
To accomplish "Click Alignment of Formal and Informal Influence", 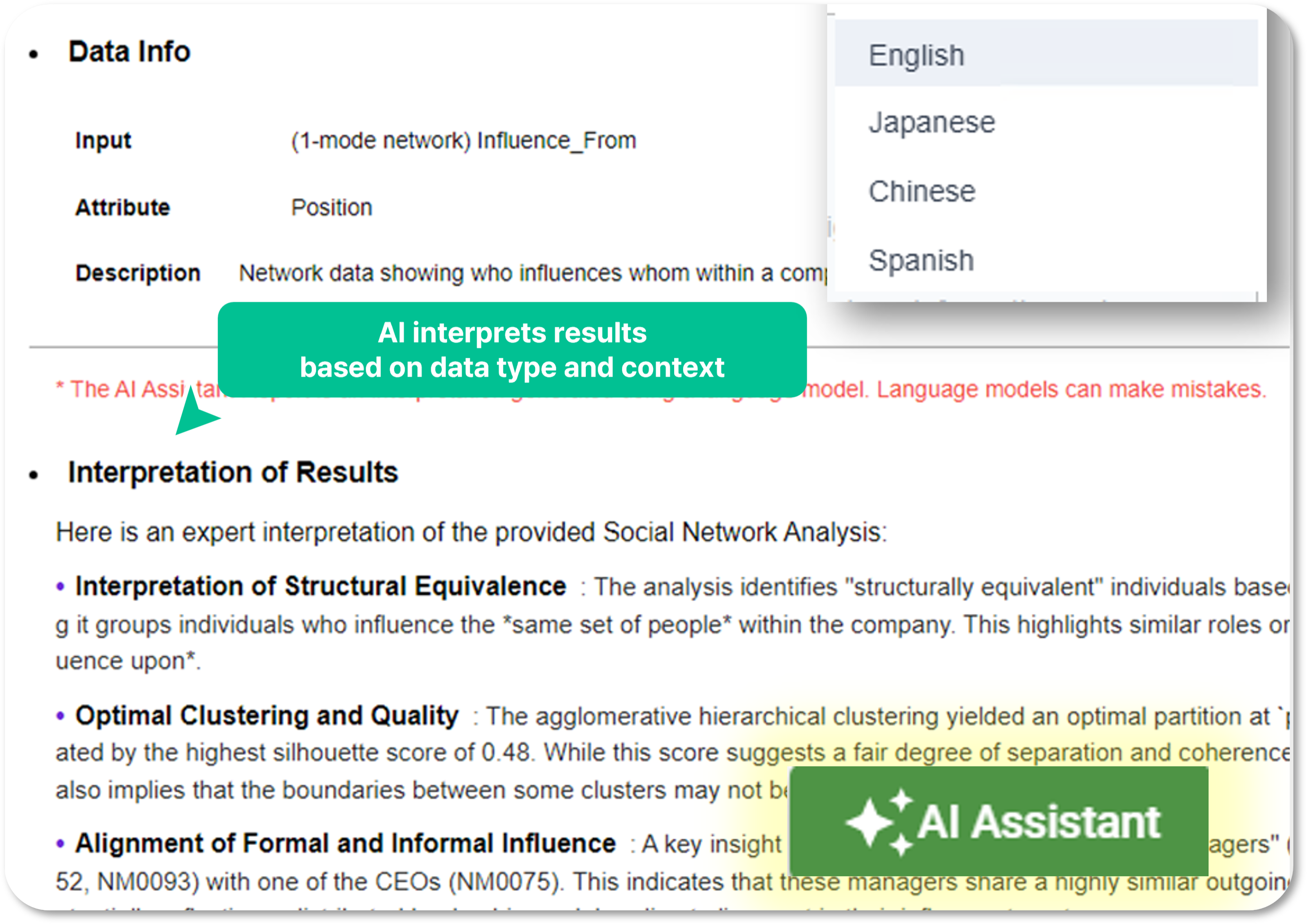I will tap(345, 843).
